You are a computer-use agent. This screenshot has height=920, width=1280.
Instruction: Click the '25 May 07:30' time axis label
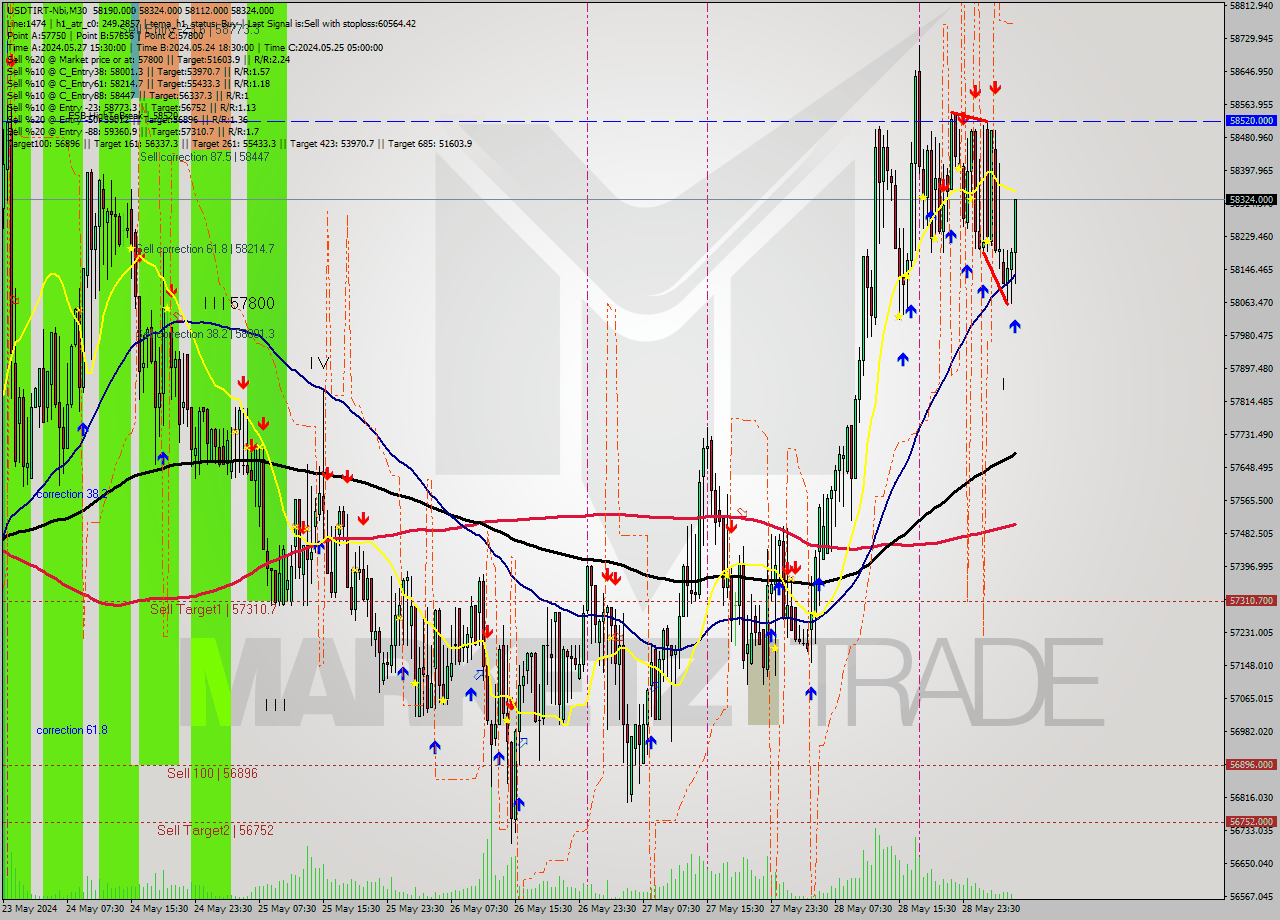pos(287,909)
